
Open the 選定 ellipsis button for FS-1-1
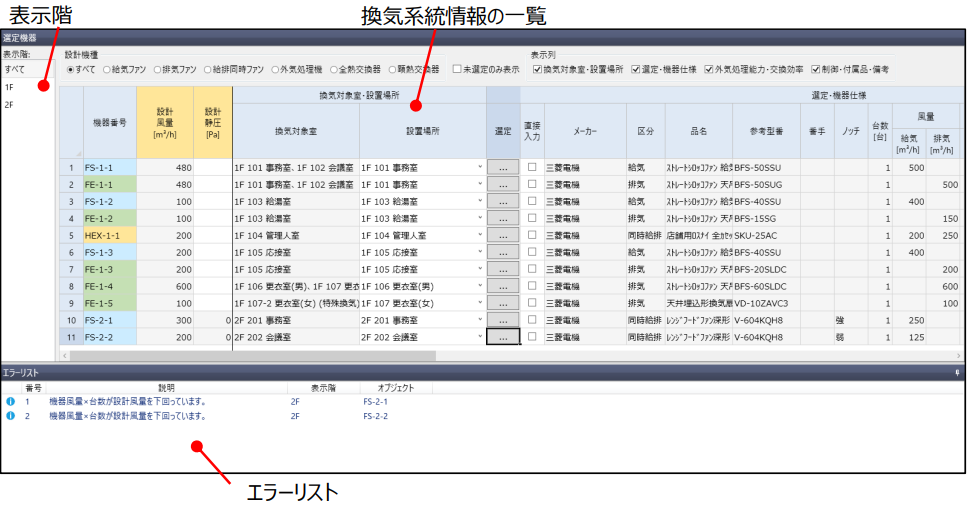503,168
